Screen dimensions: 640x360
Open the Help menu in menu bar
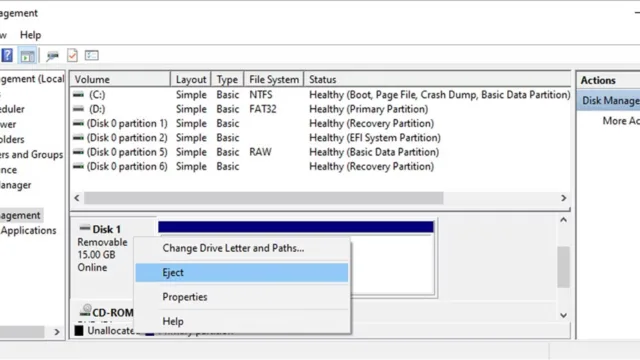click(31, 35)
